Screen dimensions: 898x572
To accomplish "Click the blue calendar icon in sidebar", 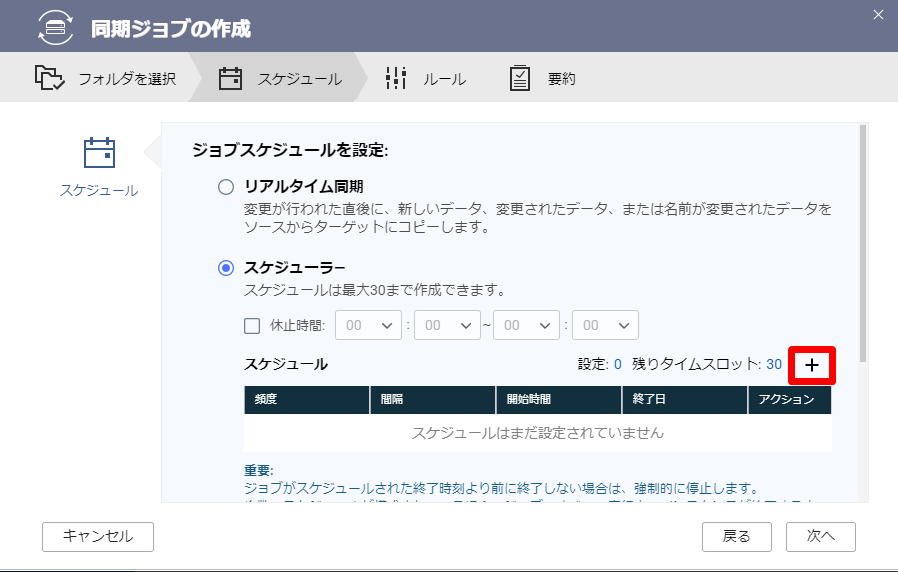I will point(99,153).
